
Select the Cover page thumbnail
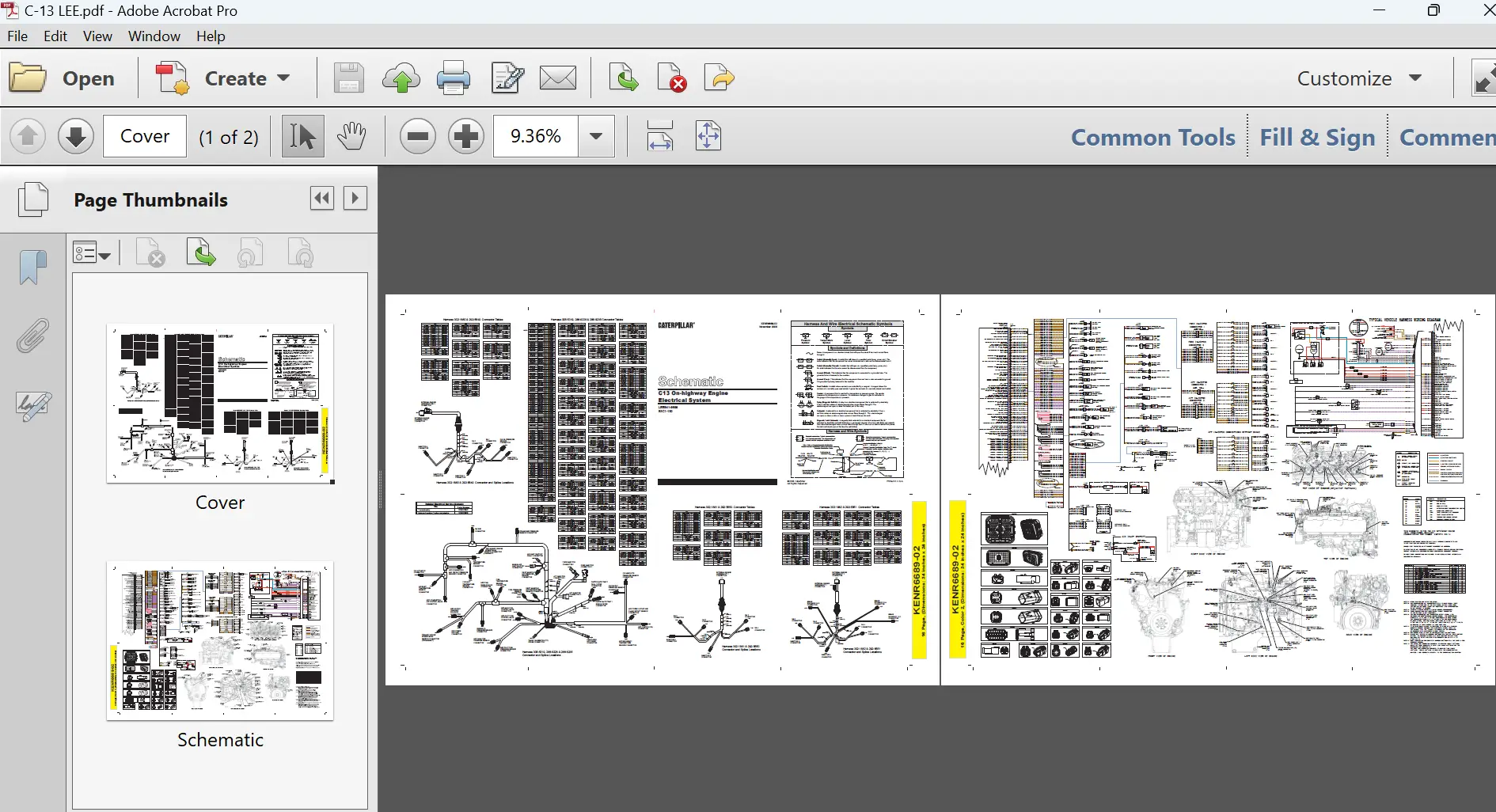220,404
